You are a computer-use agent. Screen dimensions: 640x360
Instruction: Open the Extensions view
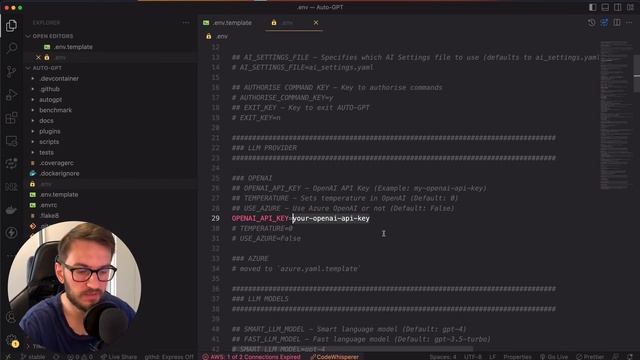tap(11, 118)
